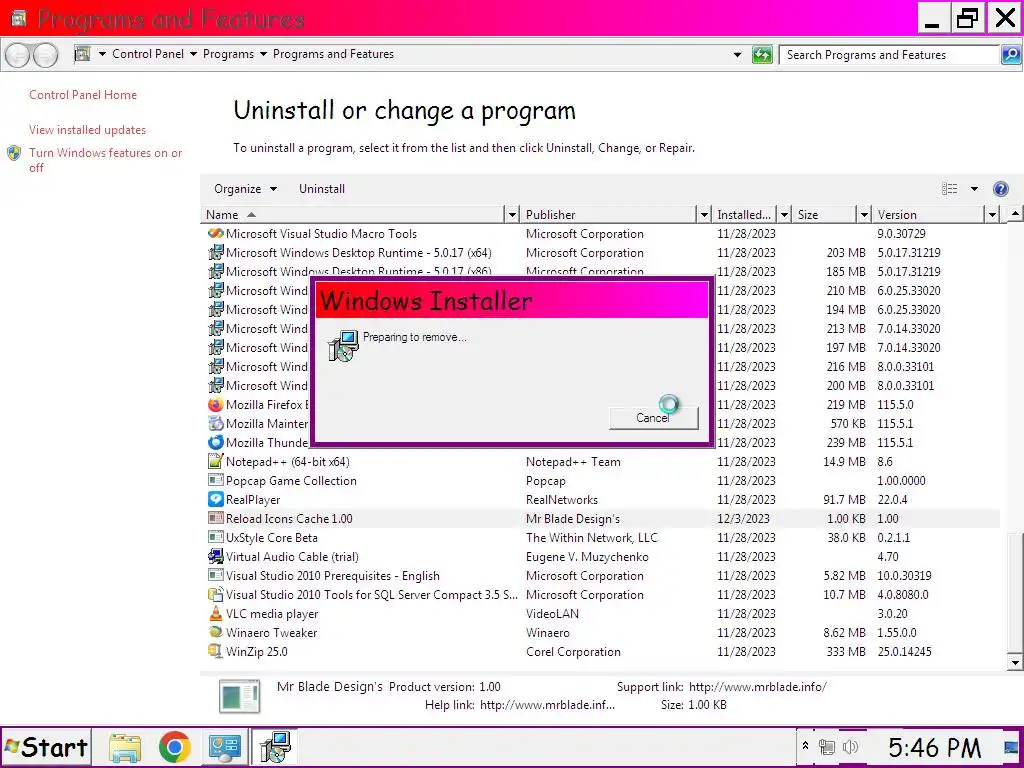Sort by the Version column header
Image resolution: width=1024 pixels, height=768 pixels.
pos(929,214)
